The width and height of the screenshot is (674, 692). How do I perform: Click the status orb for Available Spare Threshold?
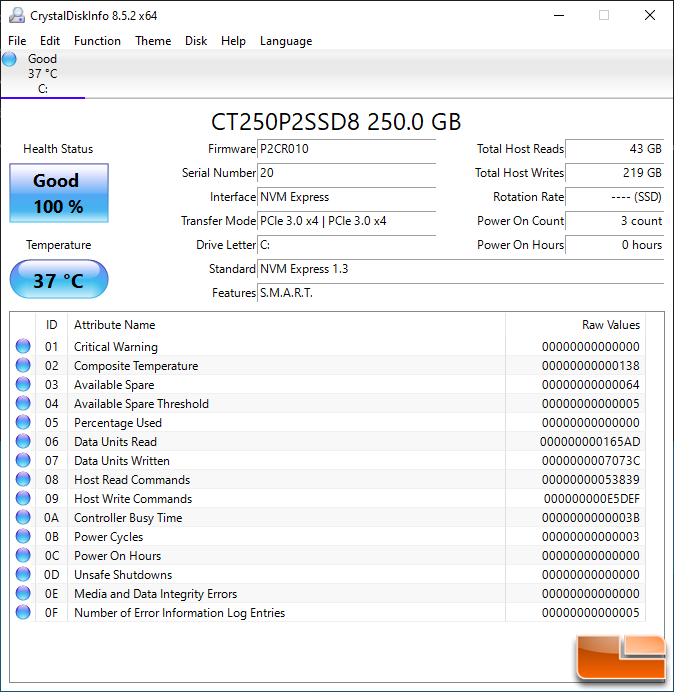pos(23,403)
